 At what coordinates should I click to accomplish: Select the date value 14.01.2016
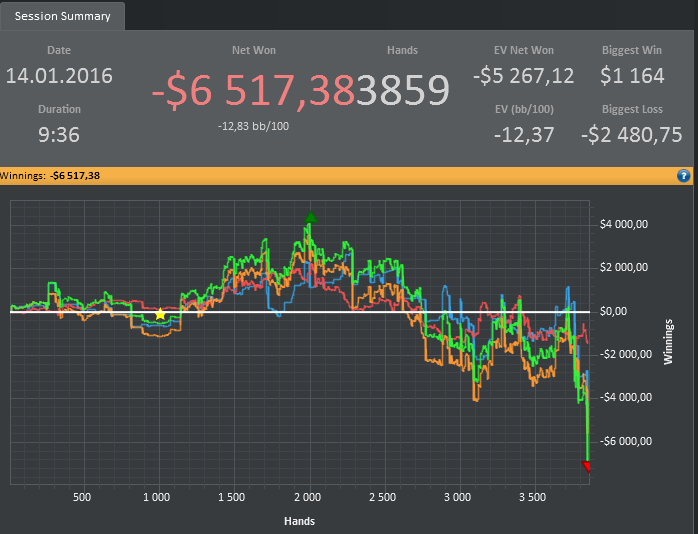point(59,76)
